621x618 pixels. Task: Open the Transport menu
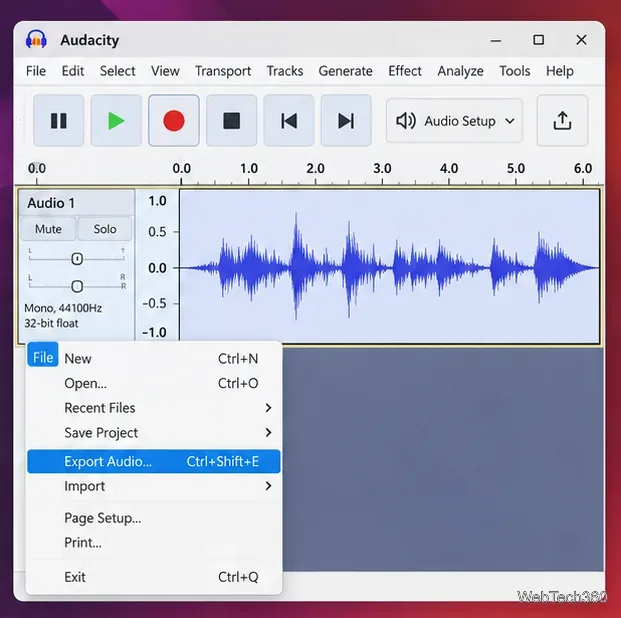click(223, 71)
